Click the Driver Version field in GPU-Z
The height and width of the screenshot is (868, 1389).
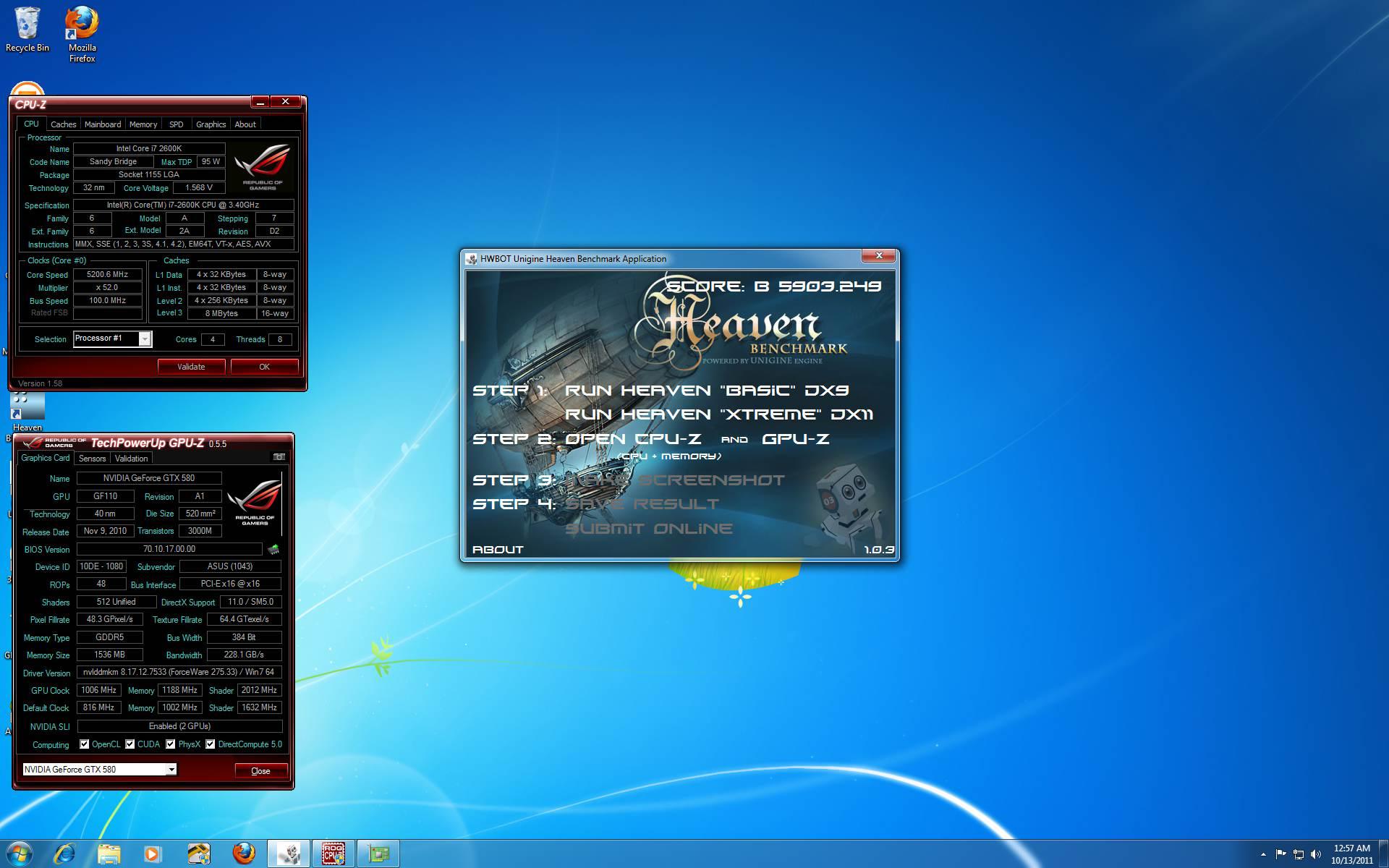coord(179,672)
